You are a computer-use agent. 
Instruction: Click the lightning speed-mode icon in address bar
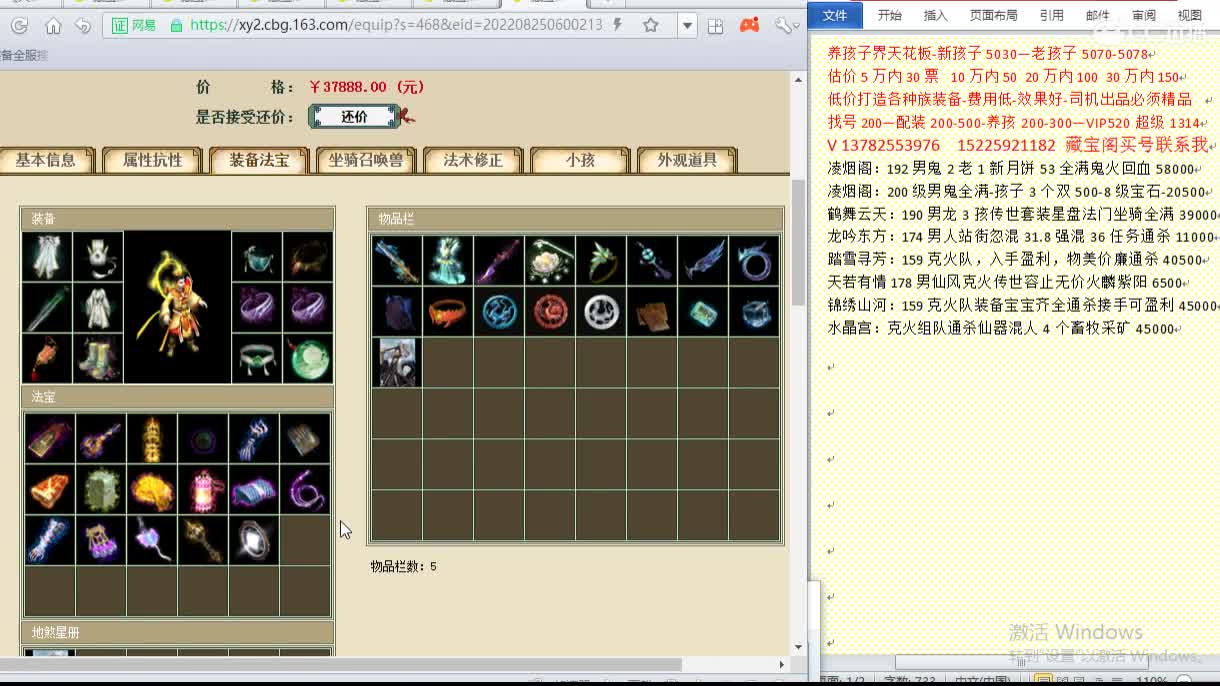coord(618,25)
